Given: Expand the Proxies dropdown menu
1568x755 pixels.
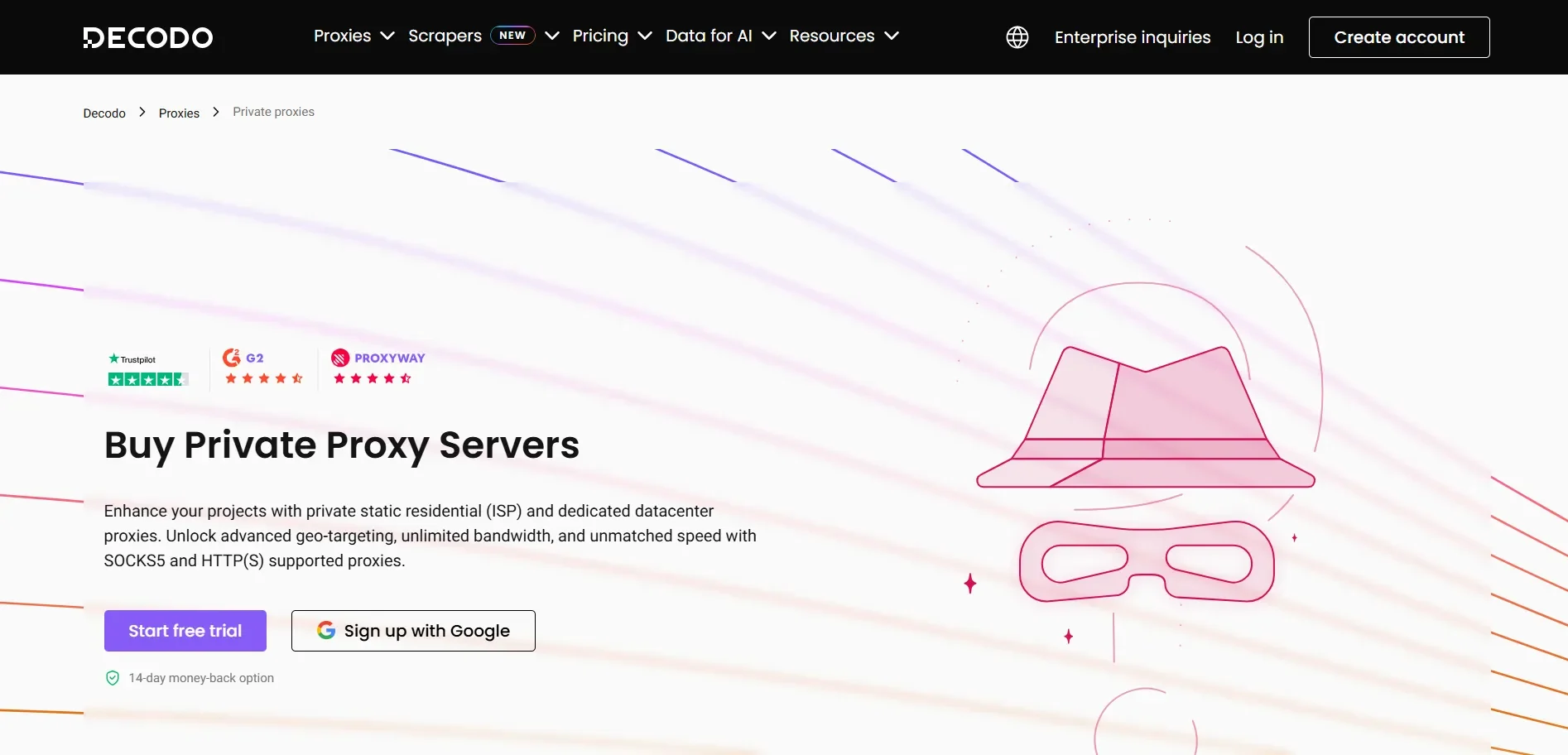Looking at the screenshot, I should click(x=354, y=36).
